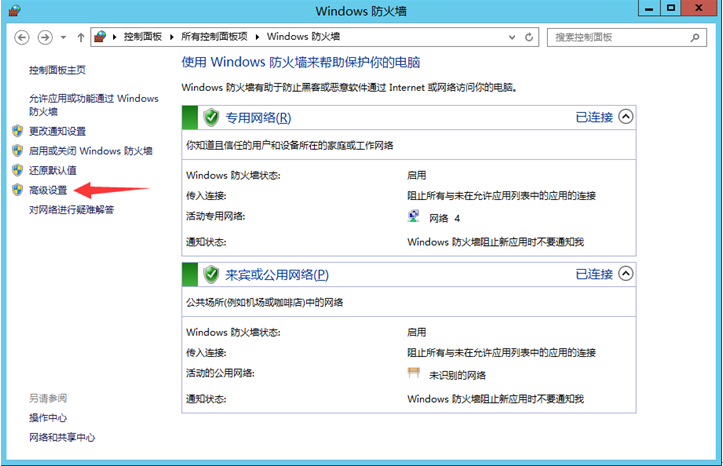Image resolution: width=723 pixels, height=466 pixels.
Task: Click the green shield next to 来宾或公用网络
Action: coord(211,274)
